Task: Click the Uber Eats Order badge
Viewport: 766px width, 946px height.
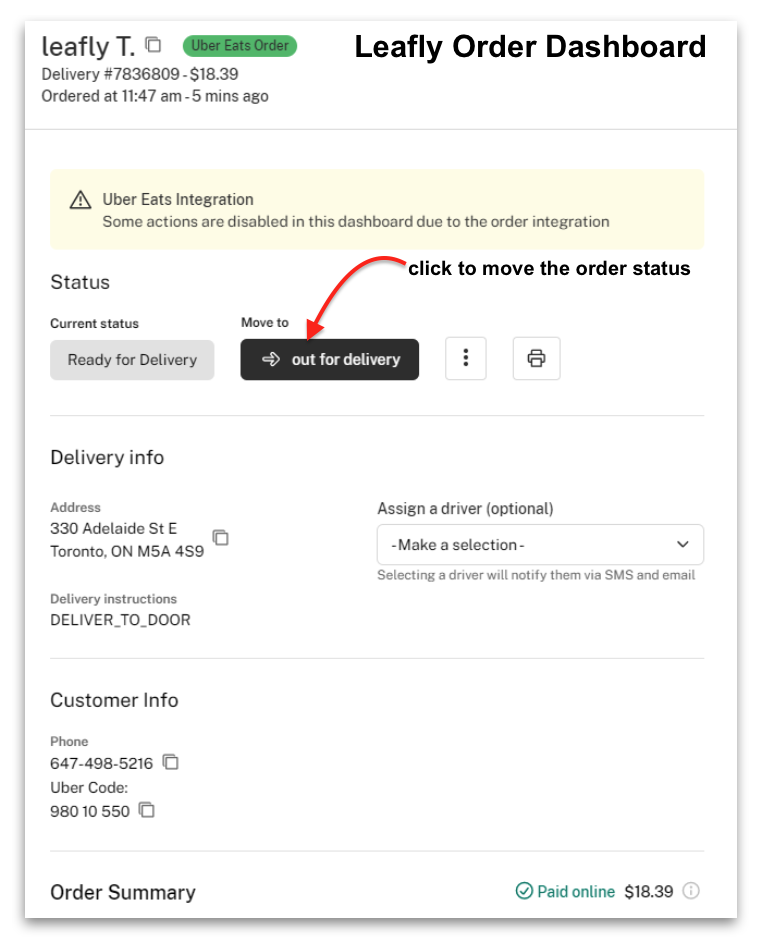Action: pyautogui.click(x=240, y=46)
